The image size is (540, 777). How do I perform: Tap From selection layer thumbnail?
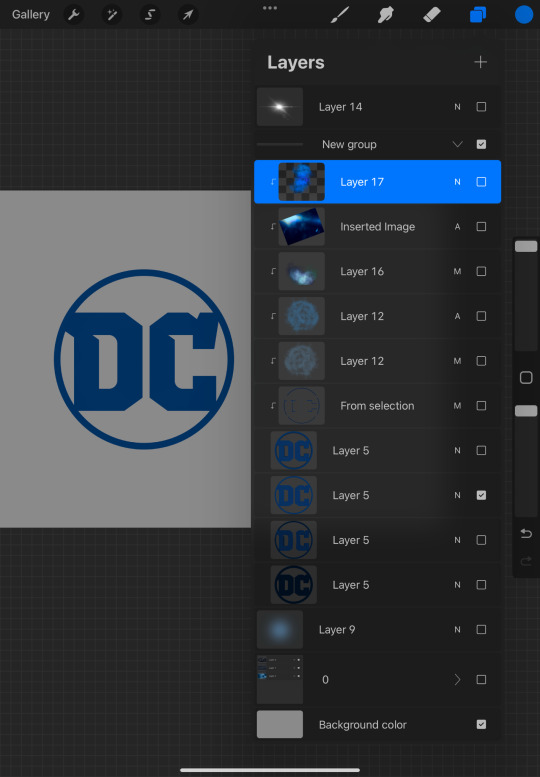pyautogui.click(x=302, y=405)
